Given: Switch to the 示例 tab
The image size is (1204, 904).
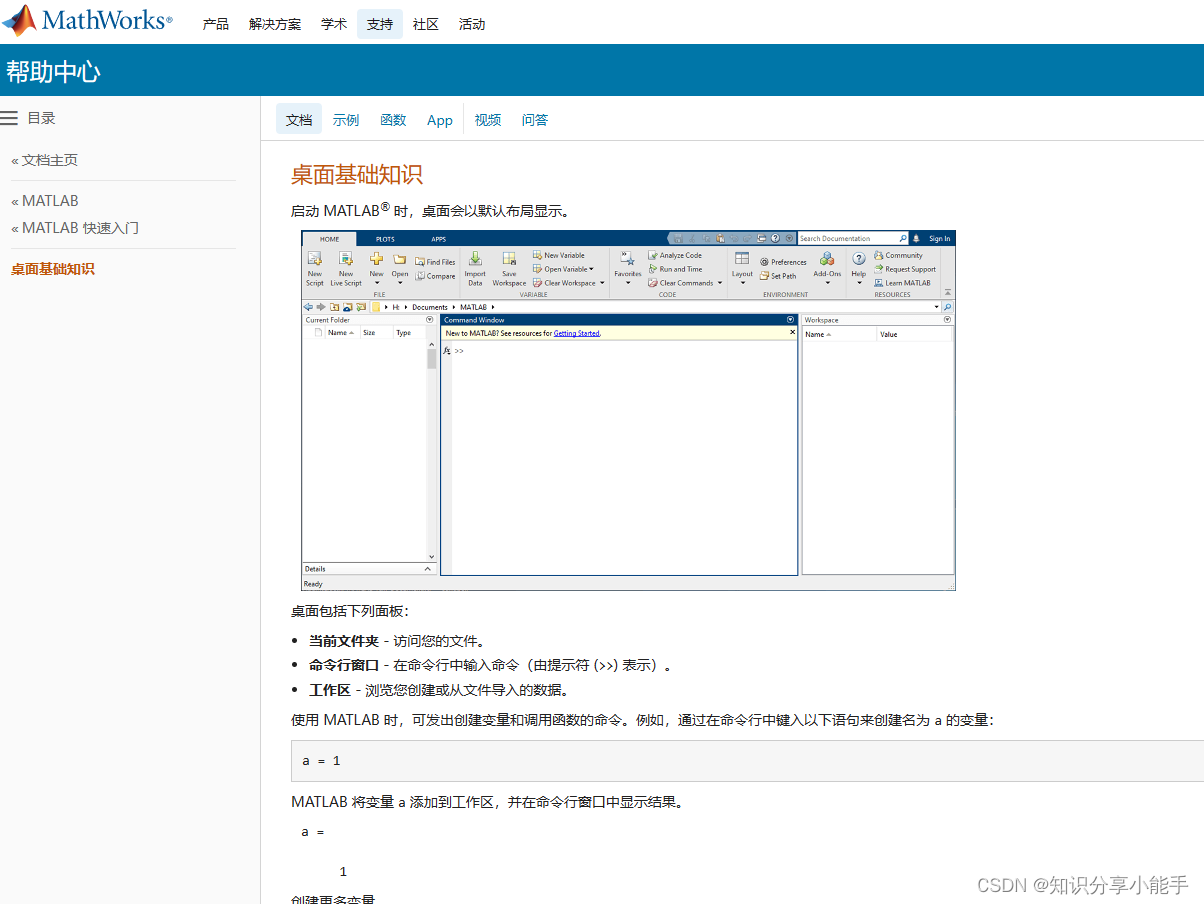Looking at the screenshot, I should click(346, 120).
